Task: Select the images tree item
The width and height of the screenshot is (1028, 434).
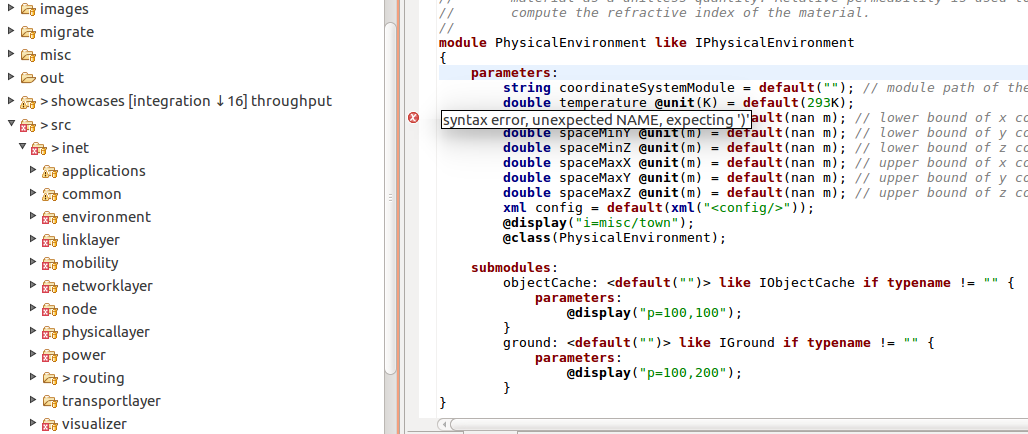Action: point(64,9)
